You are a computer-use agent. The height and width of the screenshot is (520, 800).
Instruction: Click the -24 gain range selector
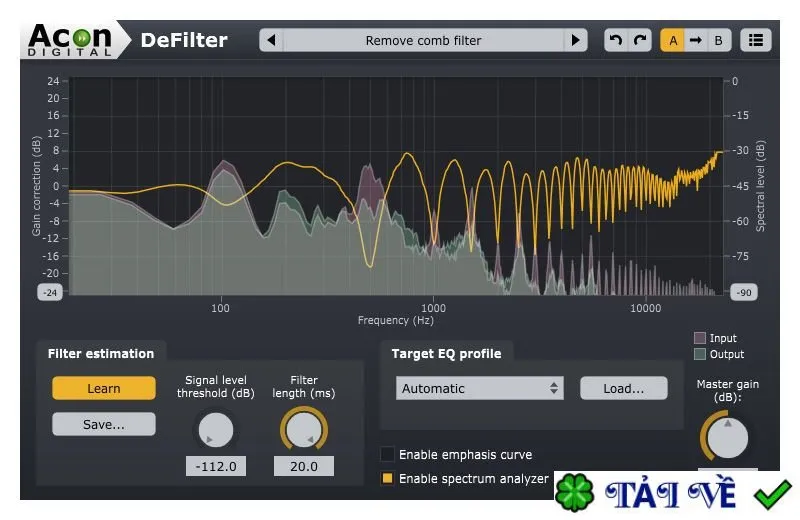(50, 292)
